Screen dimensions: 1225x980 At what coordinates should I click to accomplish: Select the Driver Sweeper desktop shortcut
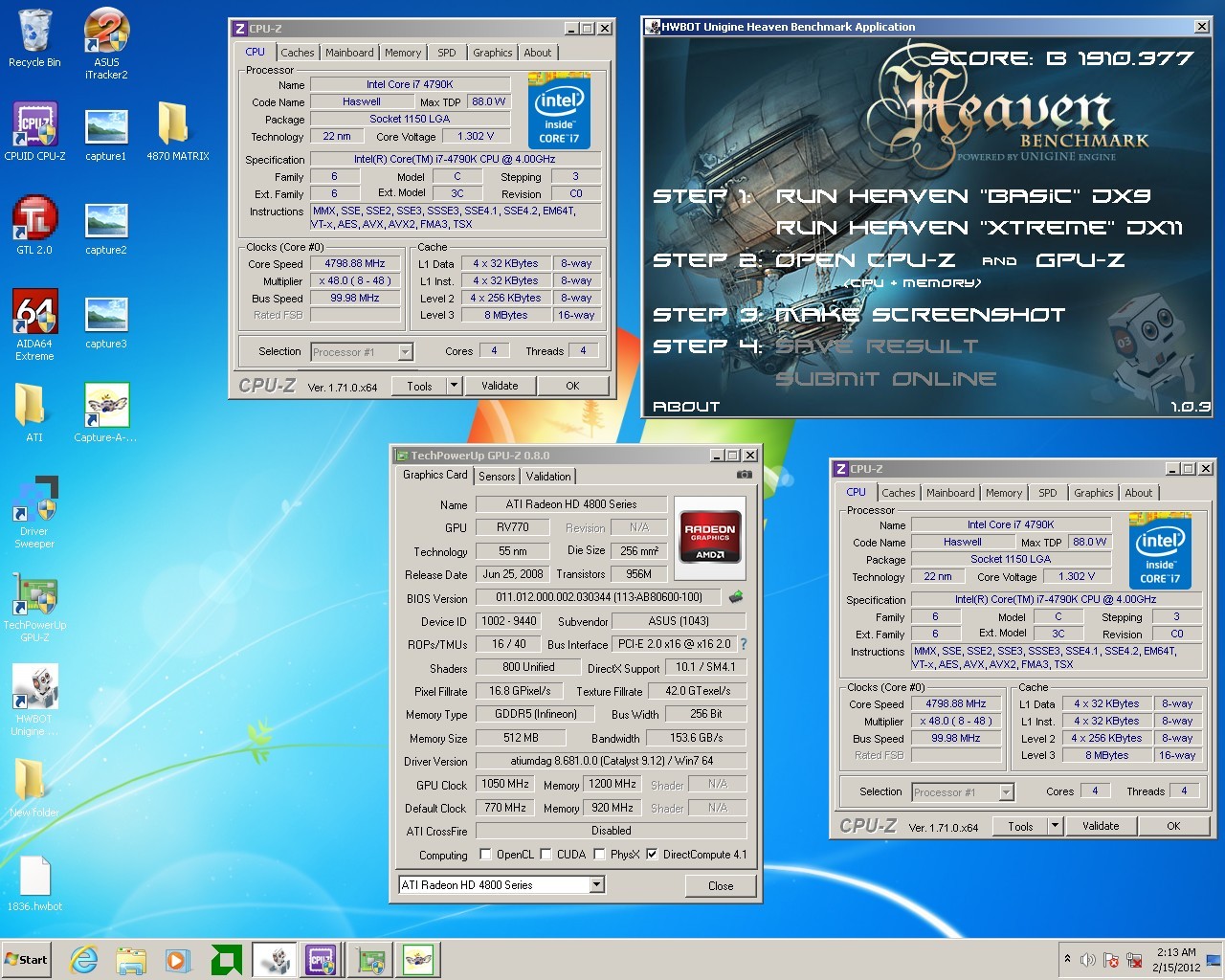click(34, 513)
